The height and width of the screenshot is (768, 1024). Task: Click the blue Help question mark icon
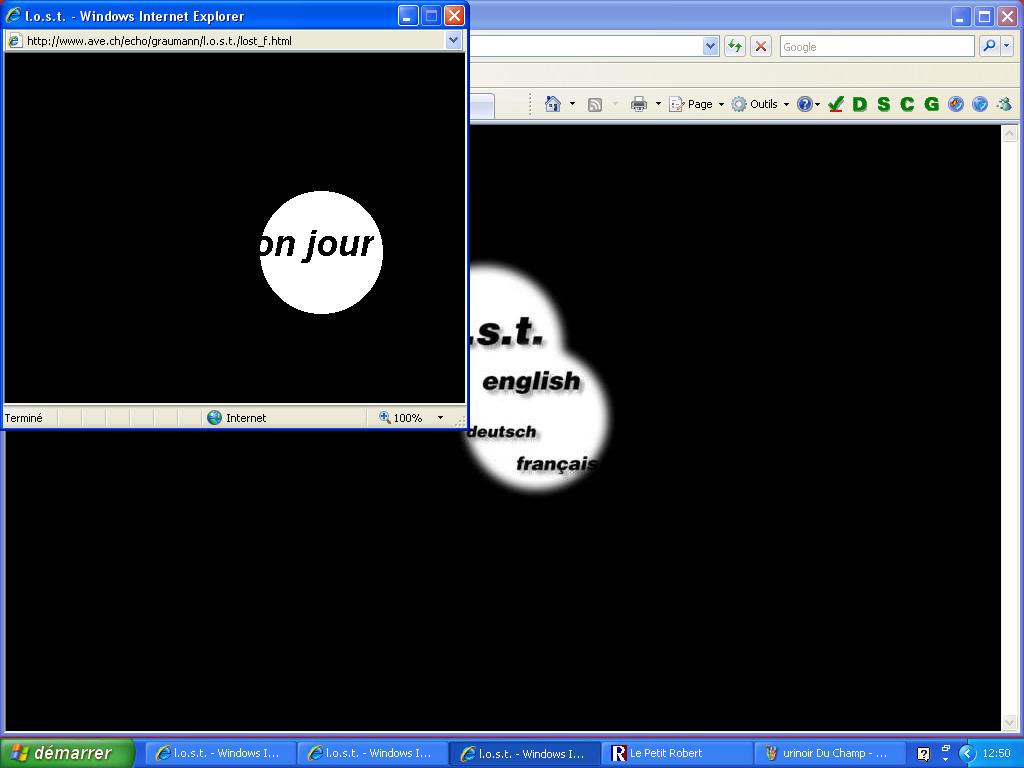click(x=805, y=104)
